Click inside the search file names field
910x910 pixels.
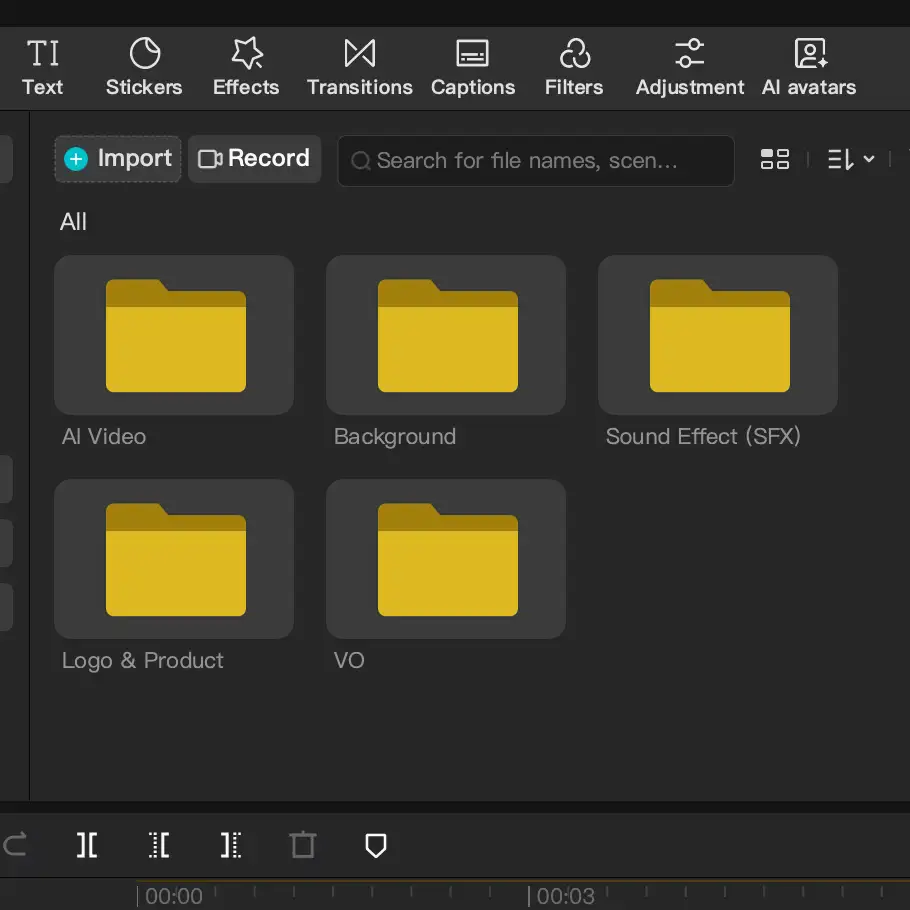click(520, 161)
